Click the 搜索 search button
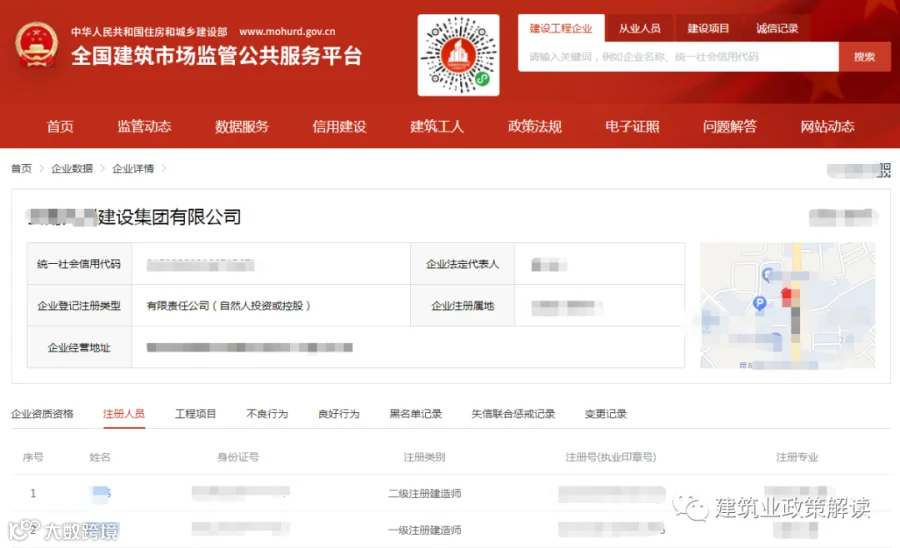 864,57
